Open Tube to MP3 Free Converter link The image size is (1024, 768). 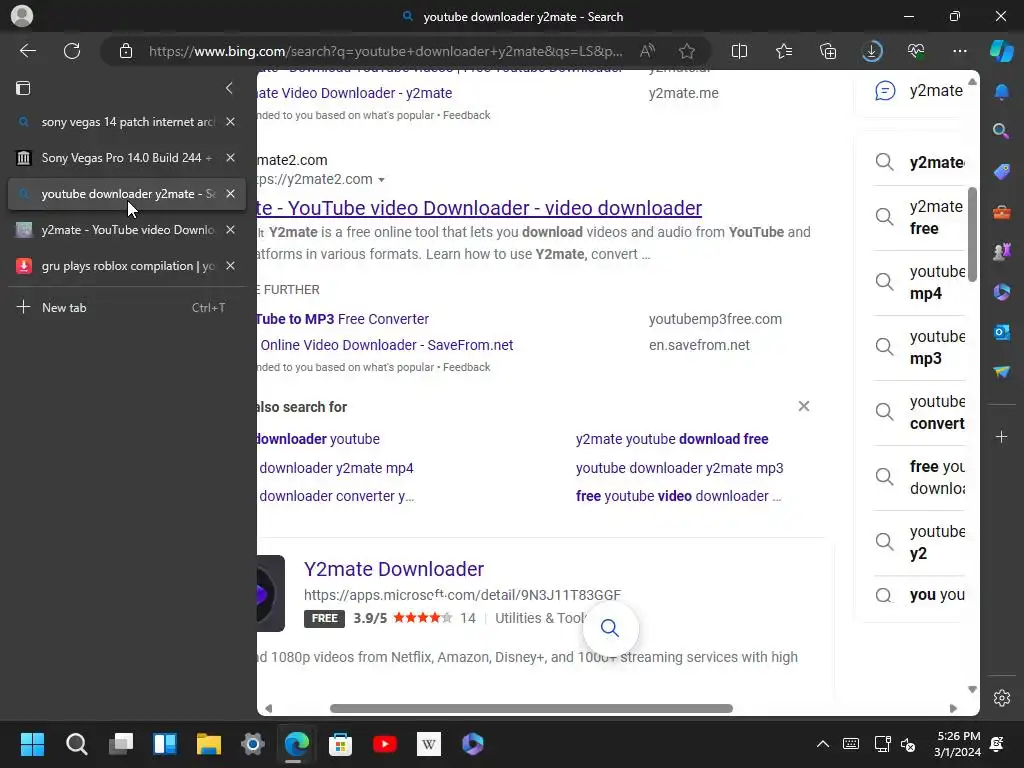point(343,319)
